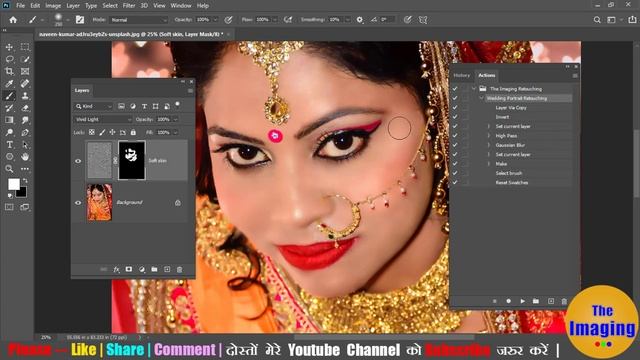The height and width of the screenshot is (360, 640).
Task: Select the Brush tool in toolbox
Action: tap(9, 96)
